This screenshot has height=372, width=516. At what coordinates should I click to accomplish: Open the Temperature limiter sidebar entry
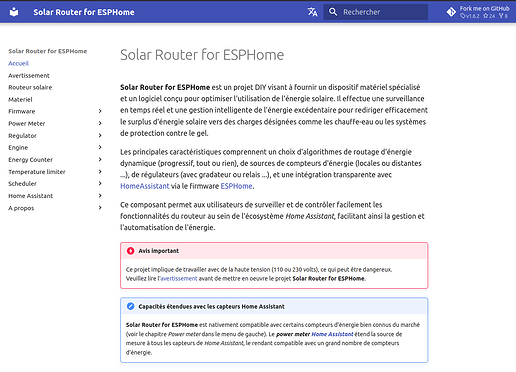37,172
